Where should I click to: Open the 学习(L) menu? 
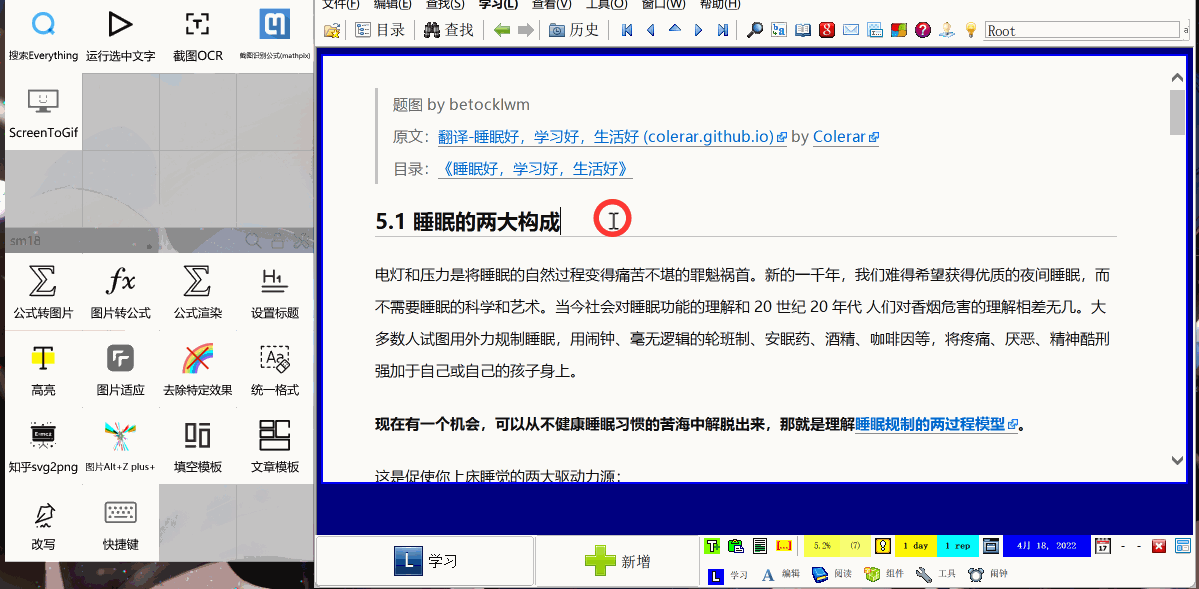499,5
